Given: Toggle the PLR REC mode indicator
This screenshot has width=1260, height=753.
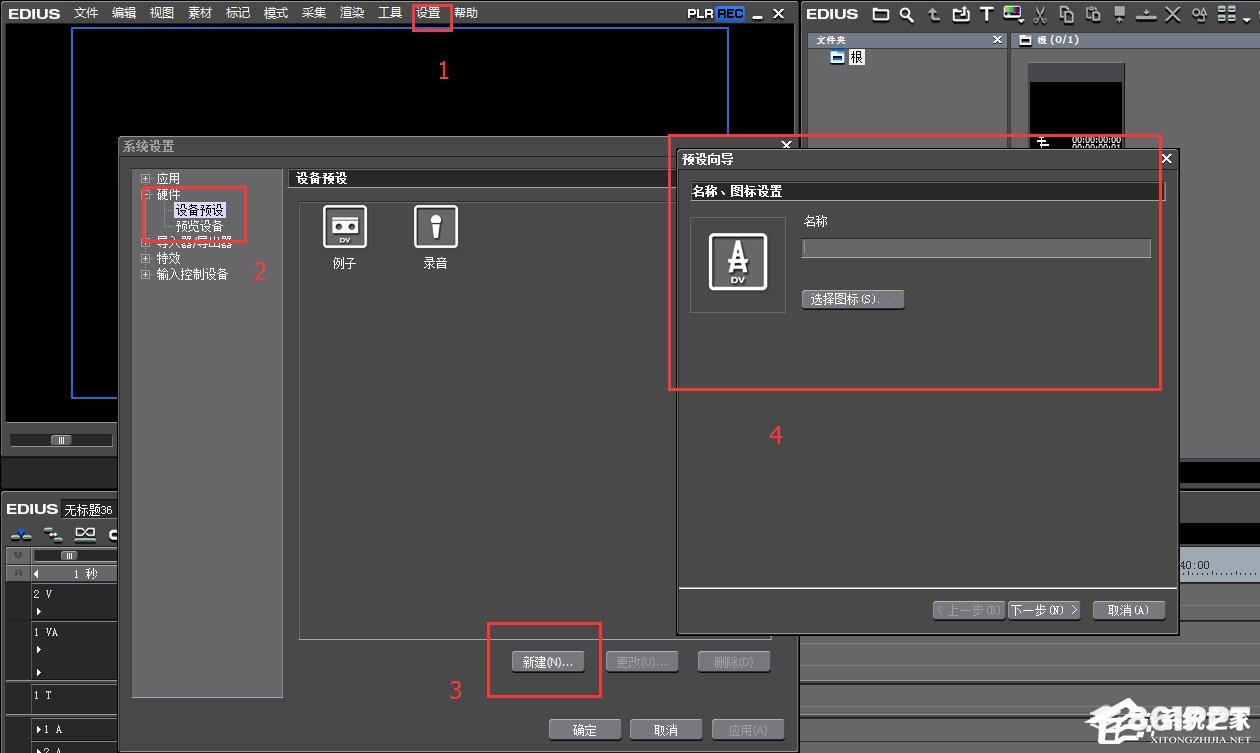Looking at the screenshot, I should [x=715, y=14].
